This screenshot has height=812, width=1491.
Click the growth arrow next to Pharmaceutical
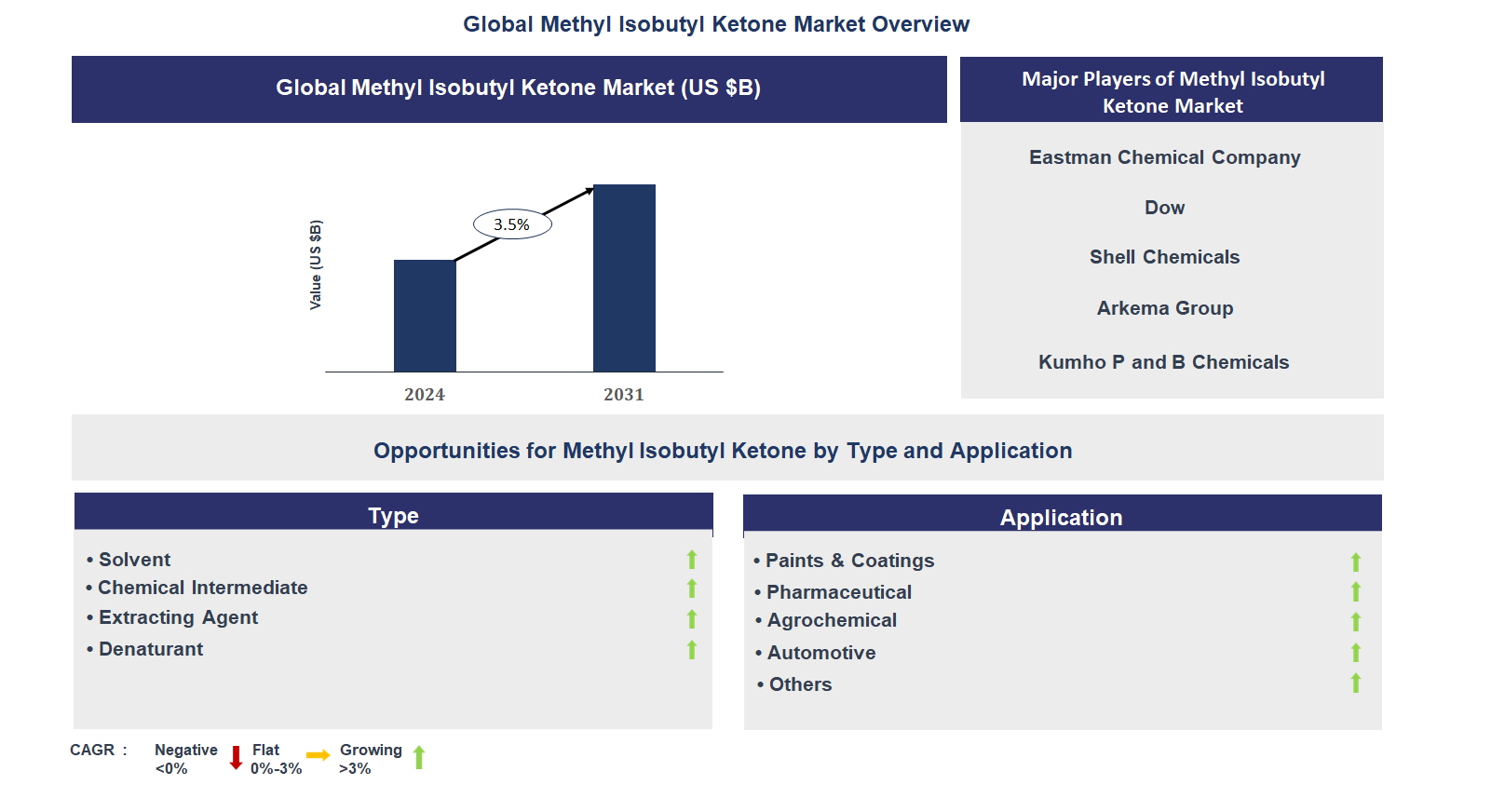(x=1355, y=592)
